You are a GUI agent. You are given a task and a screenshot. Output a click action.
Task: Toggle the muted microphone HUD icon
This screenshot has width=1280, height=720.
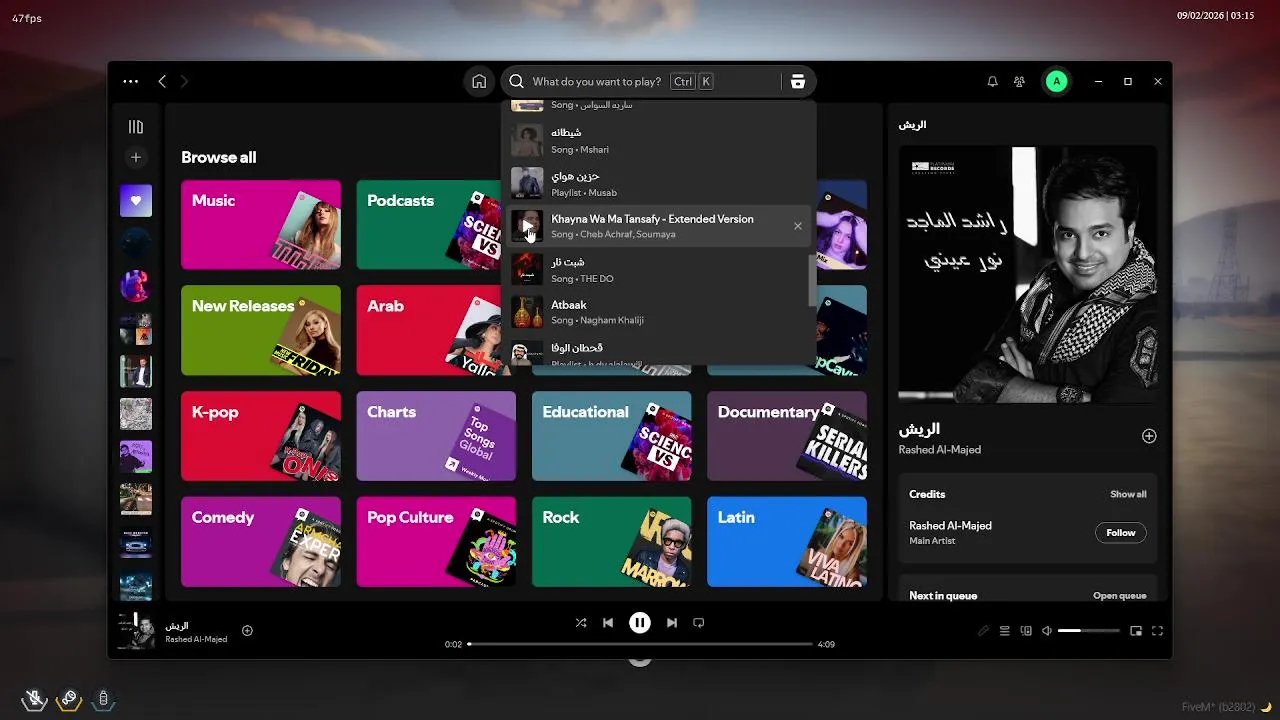click(x=35, y=699)
